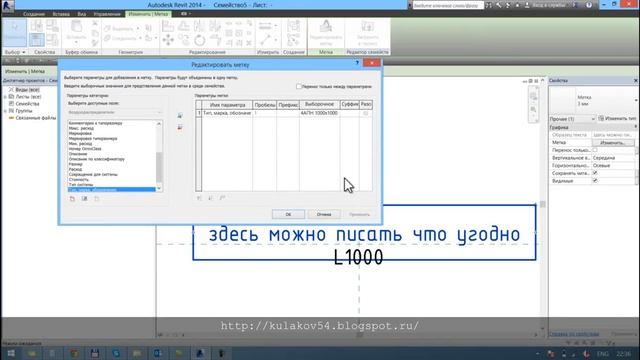The height and width of the screenshot is (360, 640).
Task: Select Стоимость in the field list
Action: 79,179
